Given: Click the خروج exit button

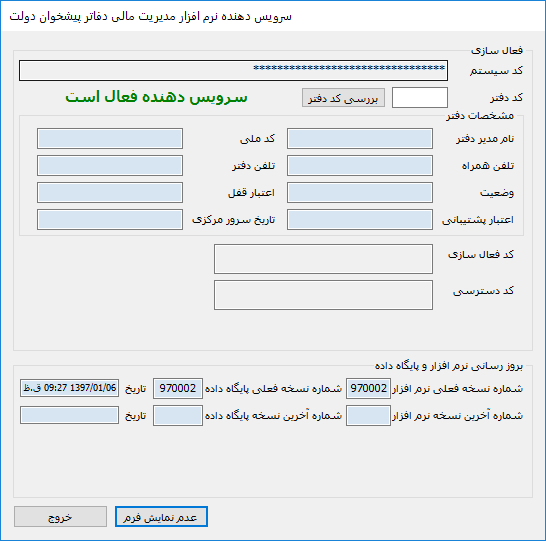Looking at the screenshot, I should click(x=60, y=517).
